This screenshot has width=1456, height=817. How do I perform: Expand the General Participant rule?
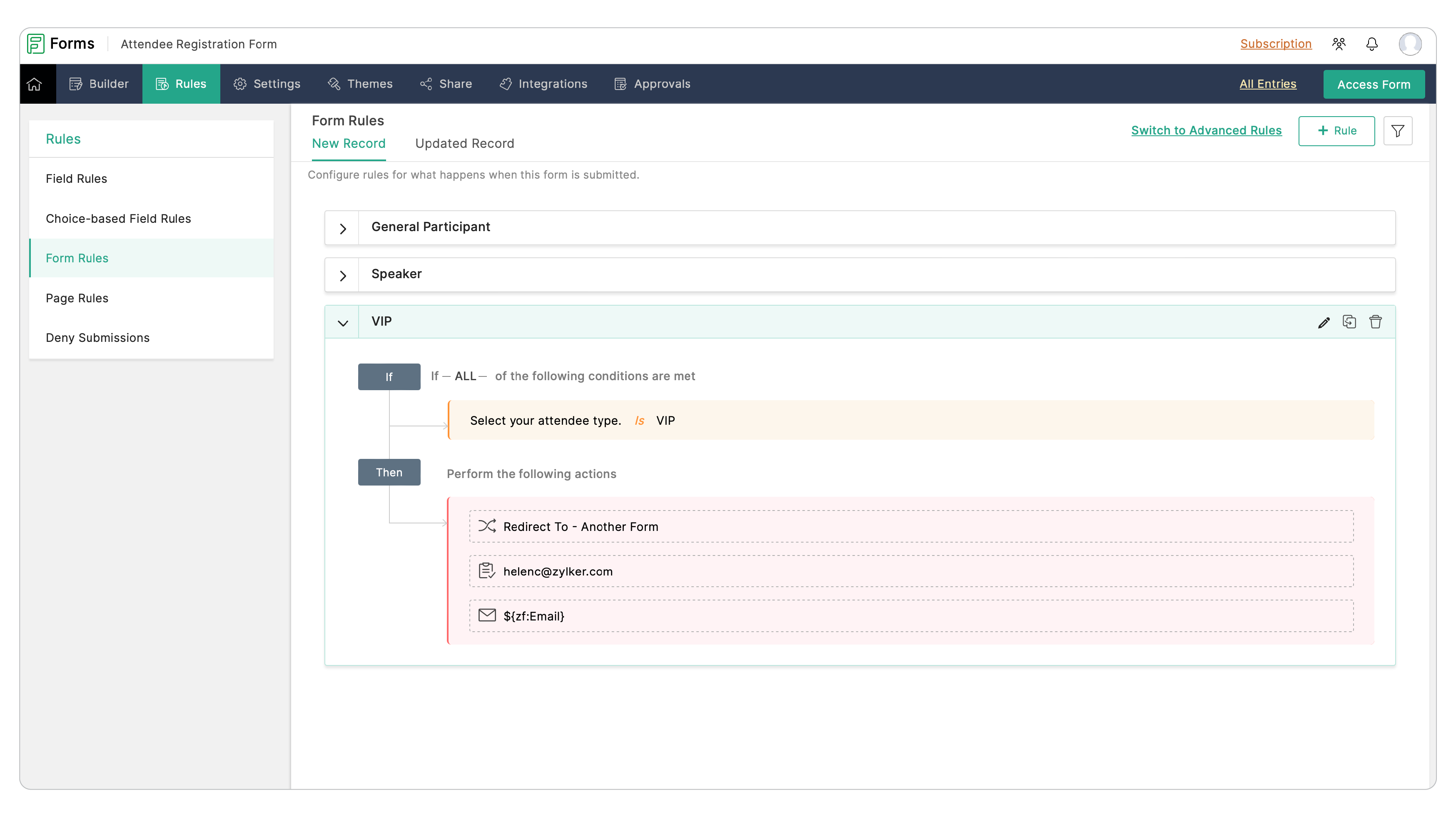point(342,228)
